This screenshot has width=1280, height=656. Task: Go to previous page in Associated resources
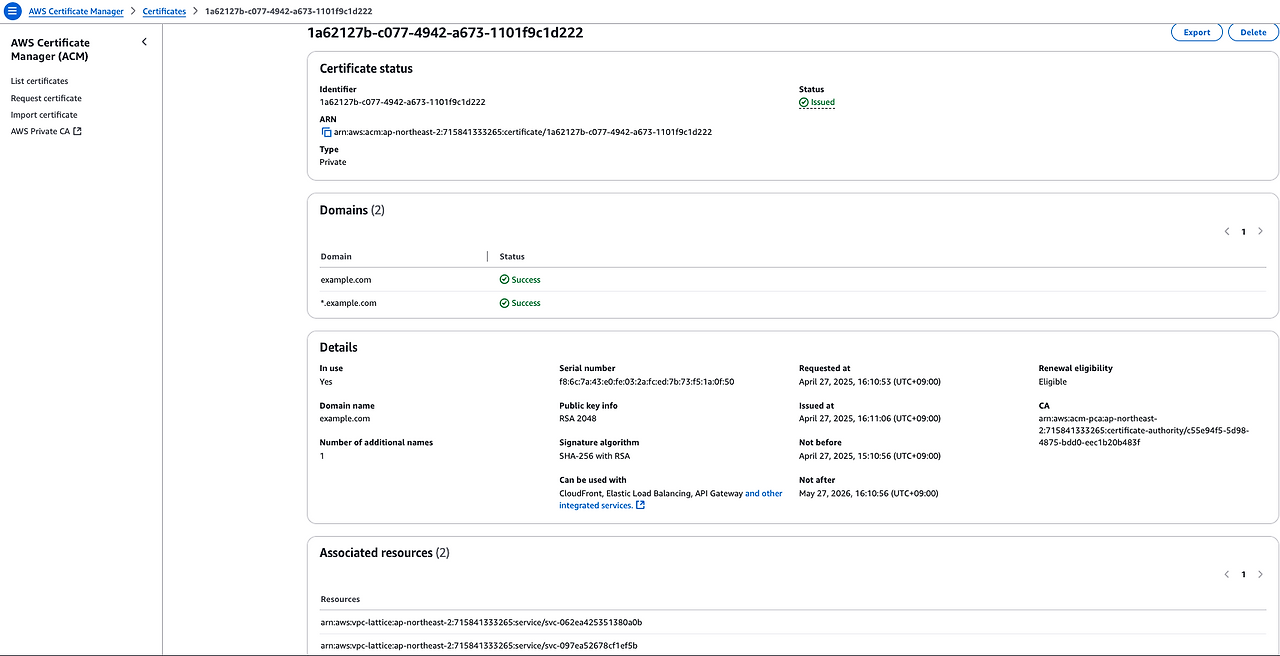[1227, 574]
